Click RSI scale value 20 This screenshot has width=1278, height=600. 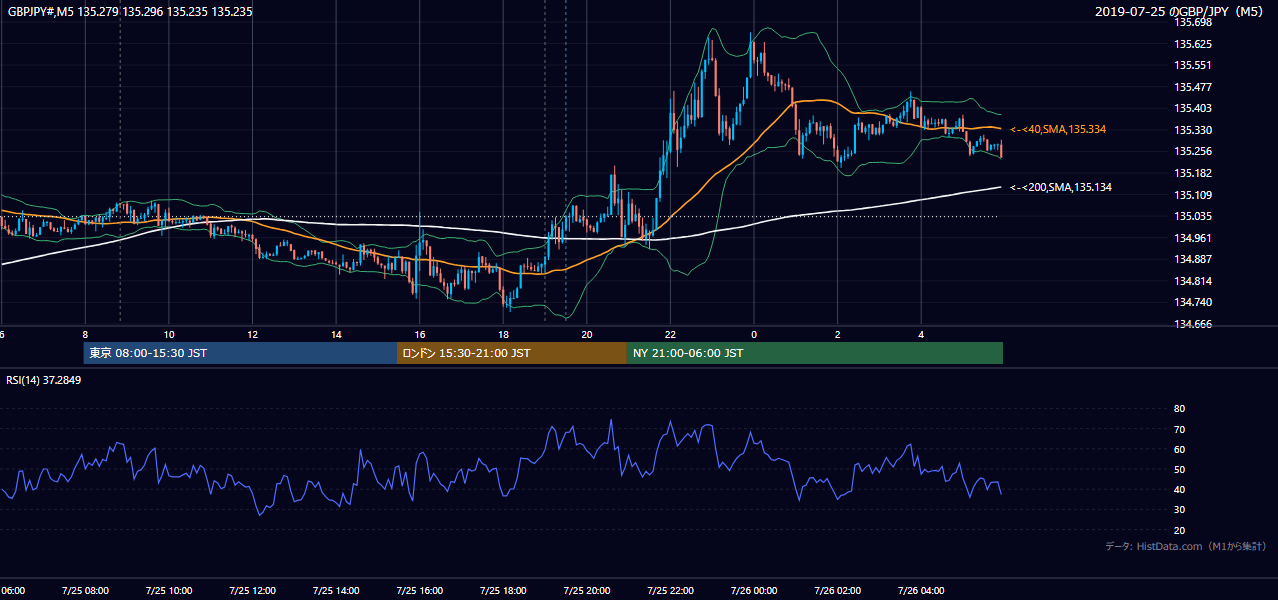(x=1179, y=531)
